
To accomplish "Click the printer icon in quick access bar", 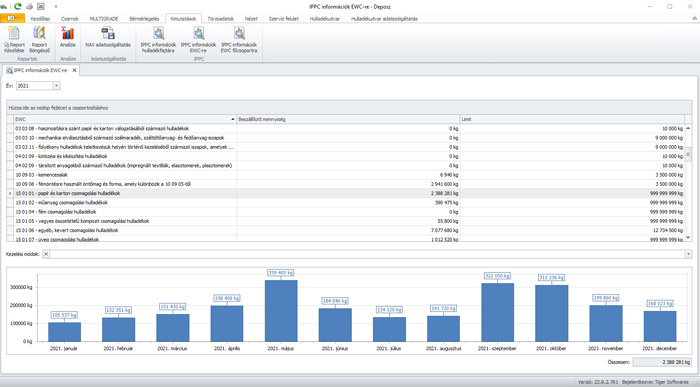I will pyautogui.click(x=30, y=6).
